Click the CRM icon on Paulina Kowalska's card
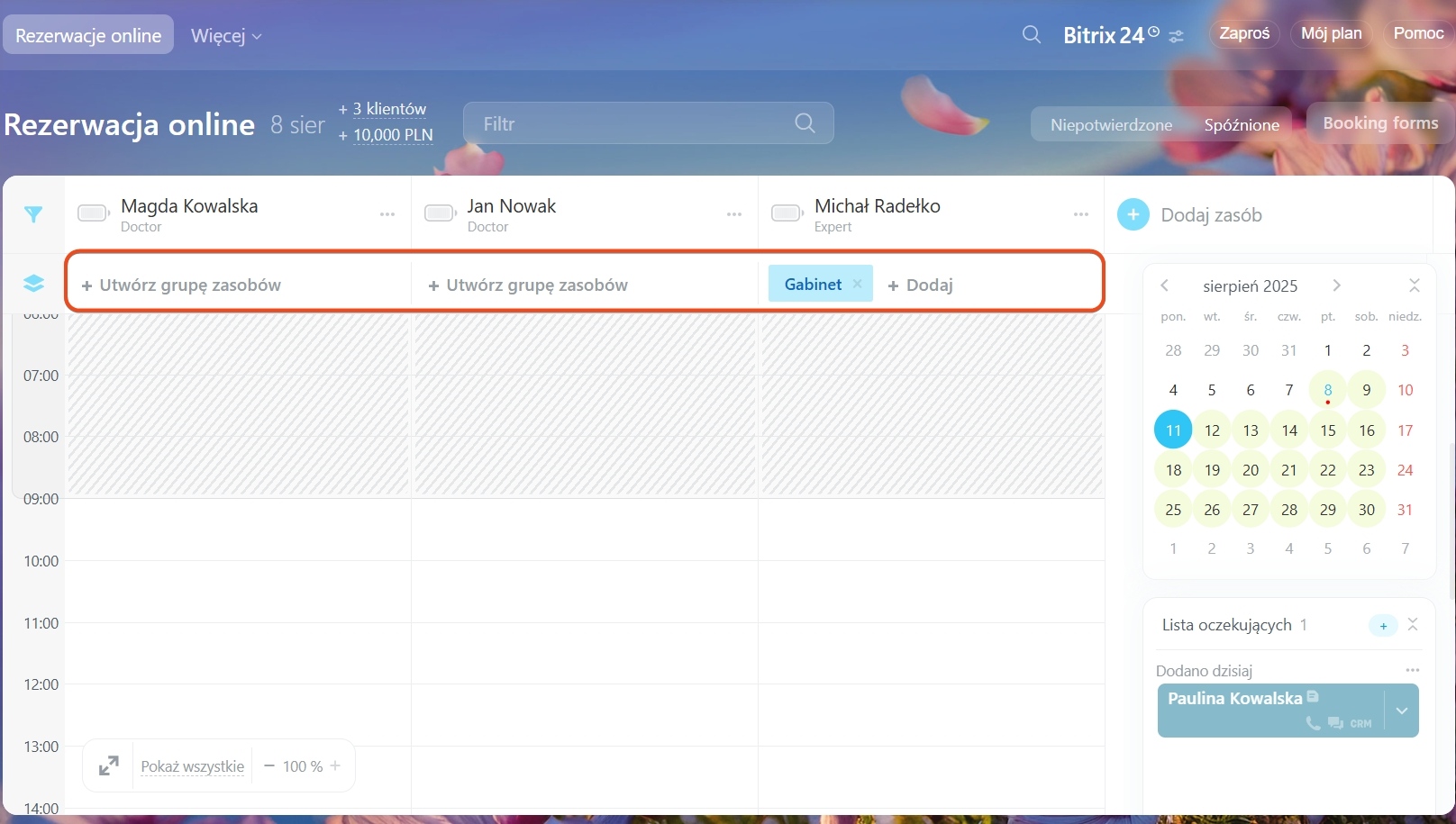Image resolution: width=1456 pixels, height=824 pixels. (1360, 723)
